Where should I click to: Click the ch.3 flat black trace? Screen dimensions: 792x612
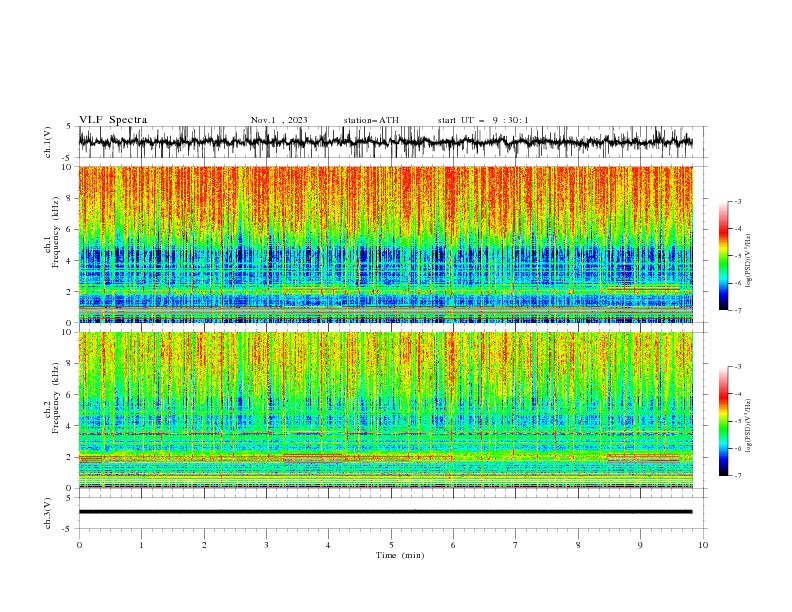pos(386,512)
